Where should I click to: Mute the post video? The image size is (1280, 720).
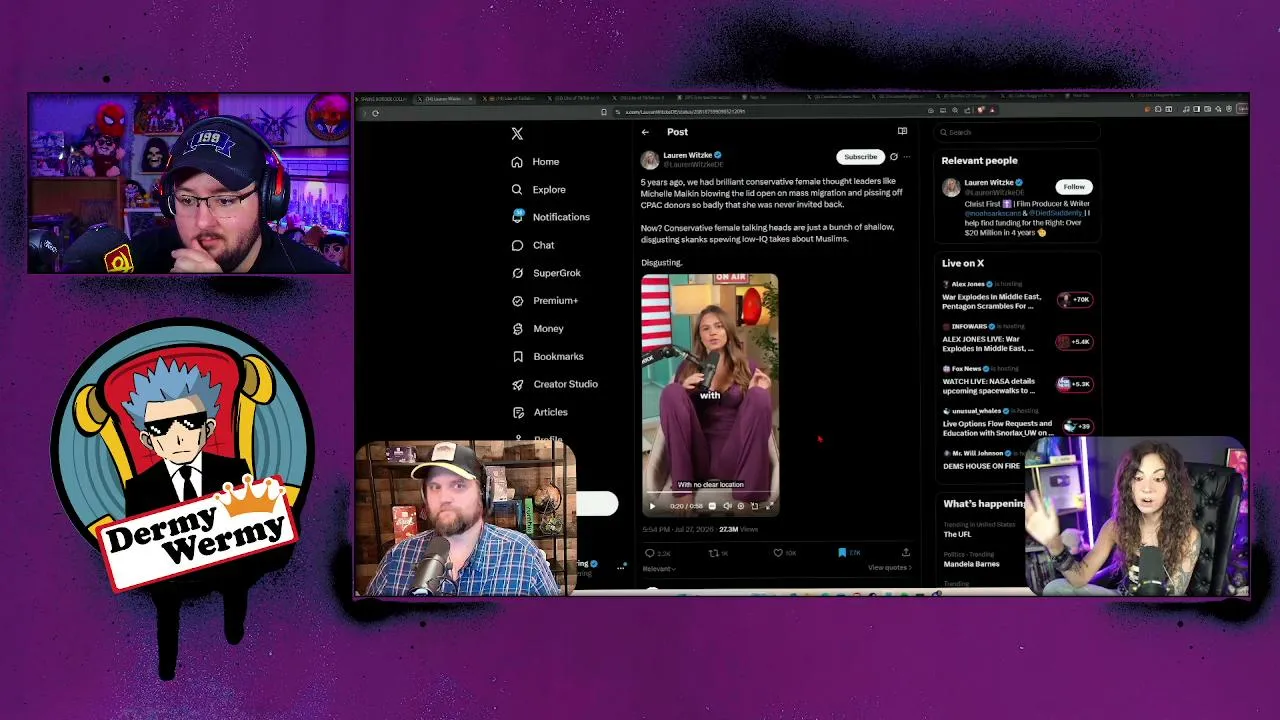click(727, 506)
